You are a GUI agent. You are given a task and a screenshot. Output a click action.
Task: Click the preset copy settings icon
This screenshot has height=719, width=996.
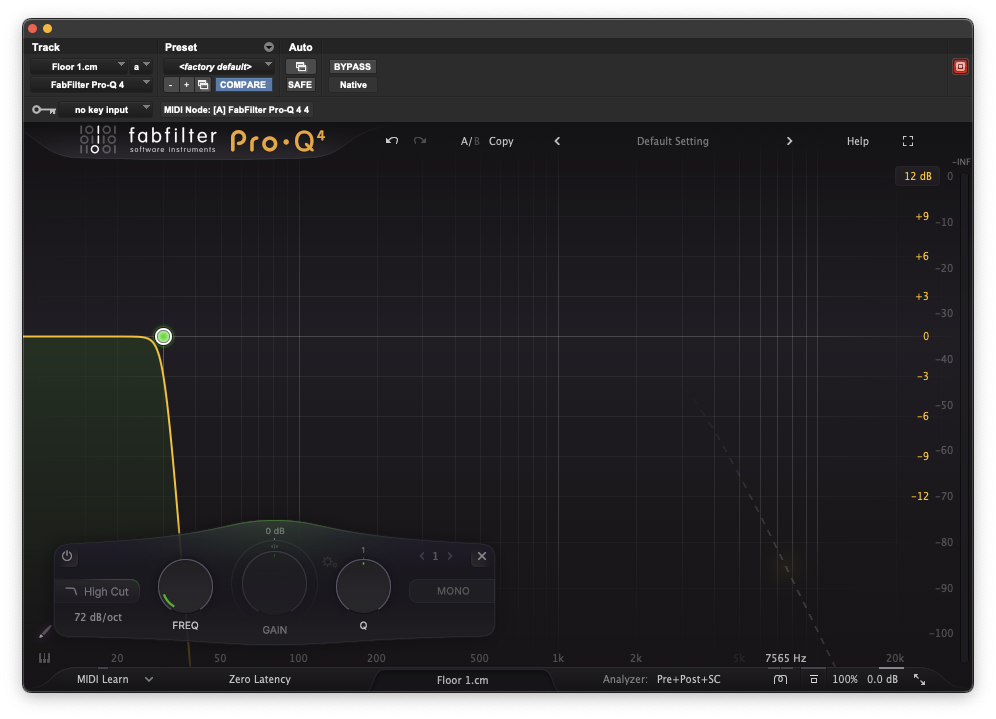coord(203,84)
